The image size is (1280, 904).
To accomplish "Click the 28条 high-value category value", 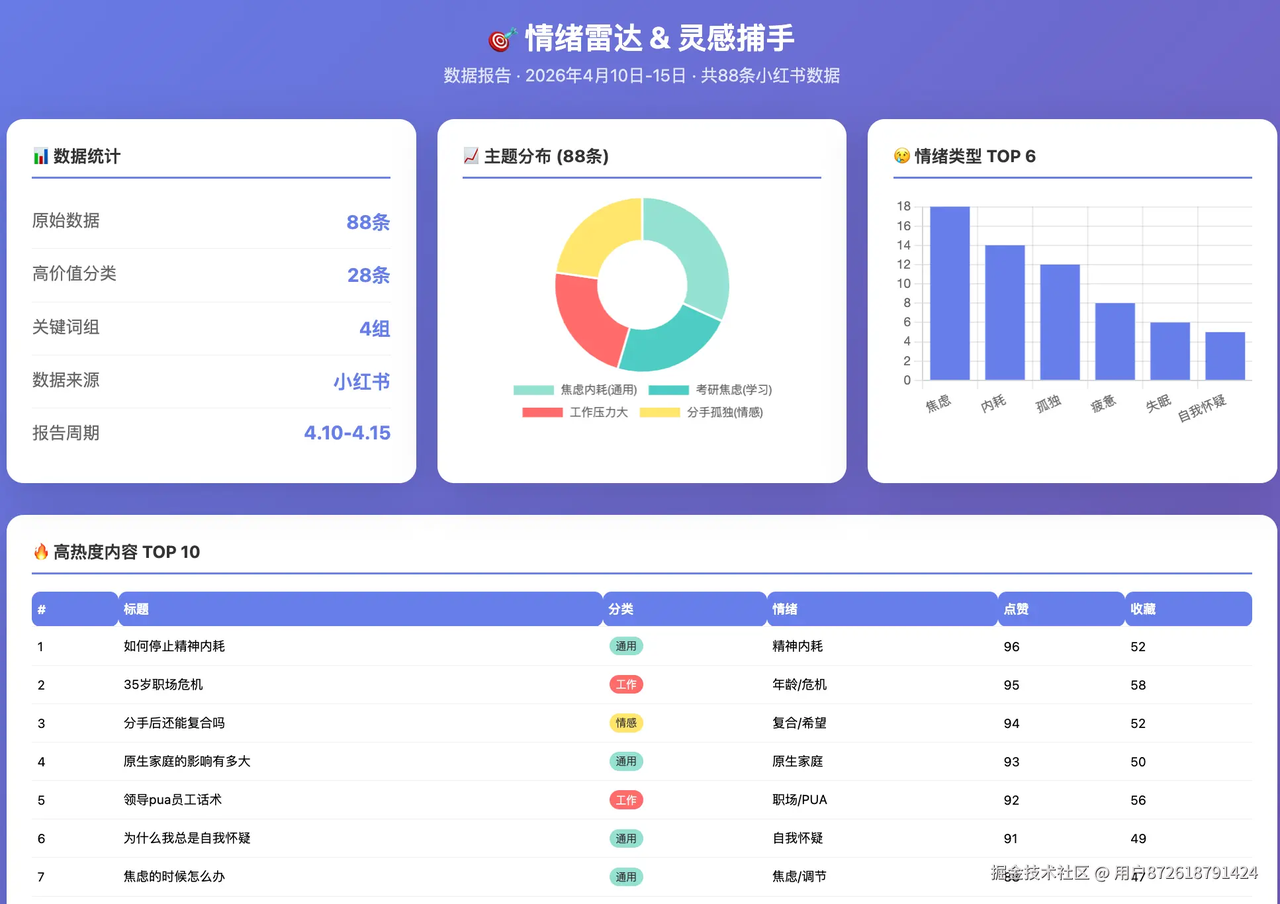I will pos(368,275).
